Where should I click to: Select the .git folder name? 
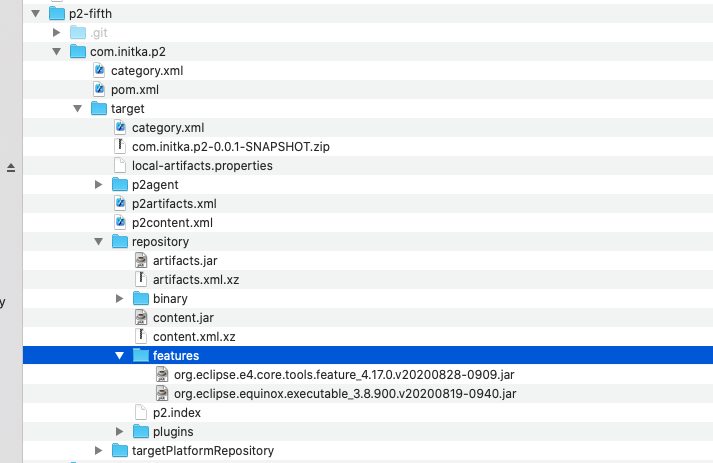pyautogui.click(x=99, y=33)
